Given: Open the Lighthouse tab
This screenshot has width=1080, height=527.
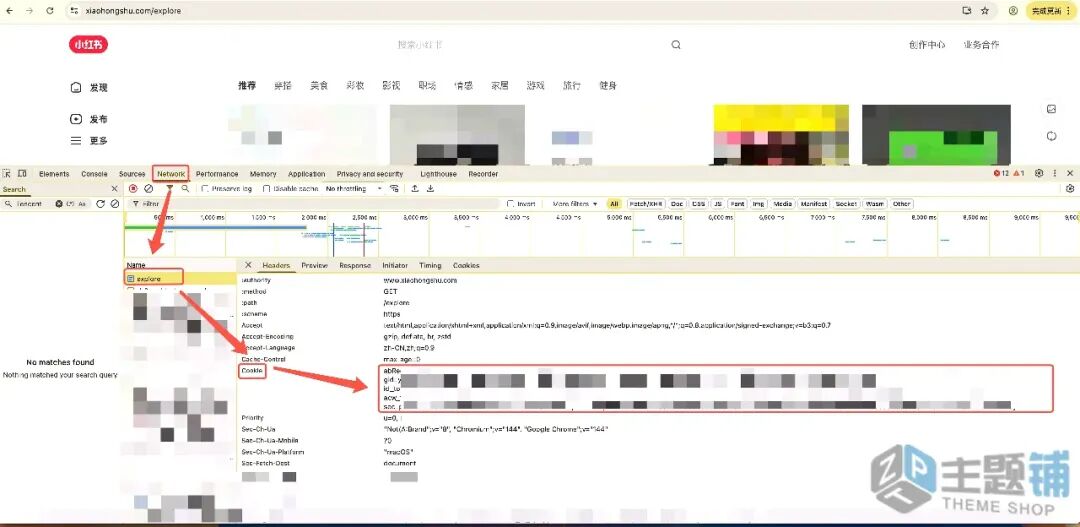Looking at the screenshot, I should coord(438,174).
